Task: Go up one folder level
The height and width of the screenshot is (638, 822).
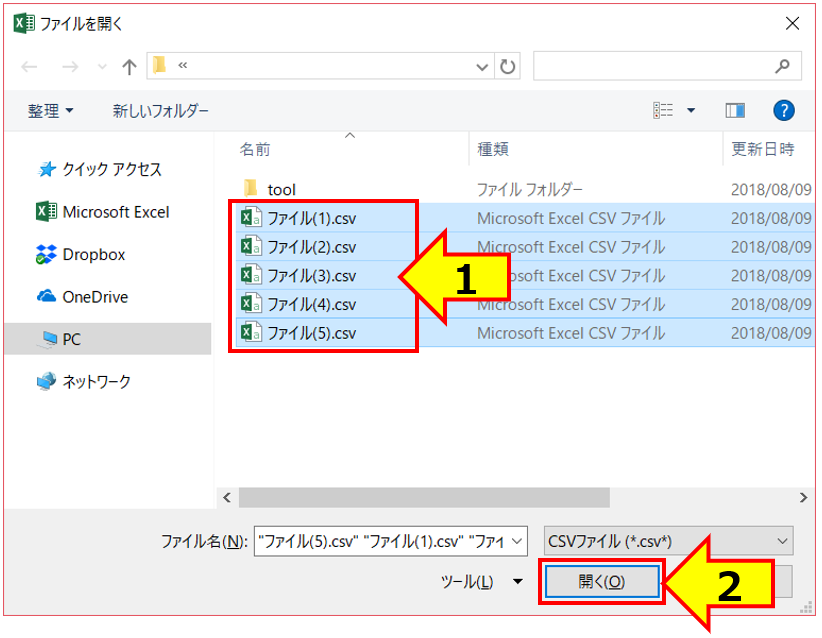Action: click(x=129, y=67)
